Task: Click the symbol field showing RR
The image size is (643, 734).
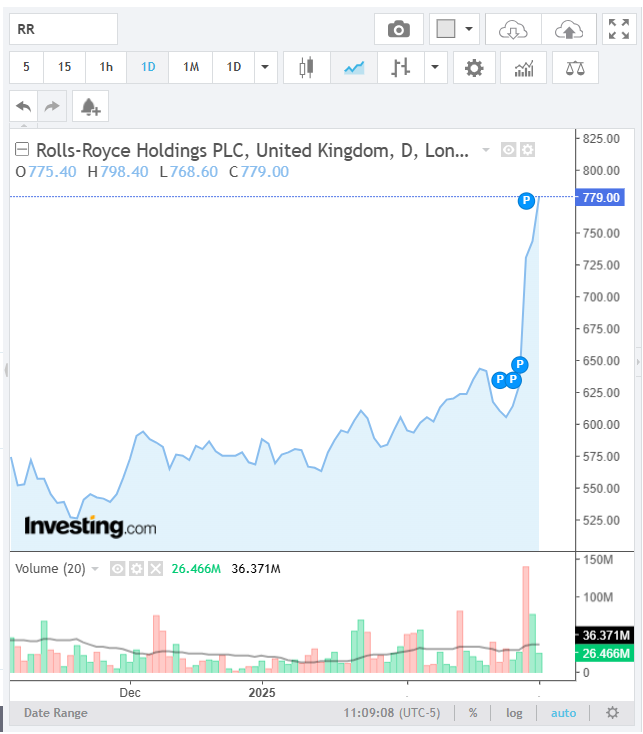Action: (x=64, y=29)
